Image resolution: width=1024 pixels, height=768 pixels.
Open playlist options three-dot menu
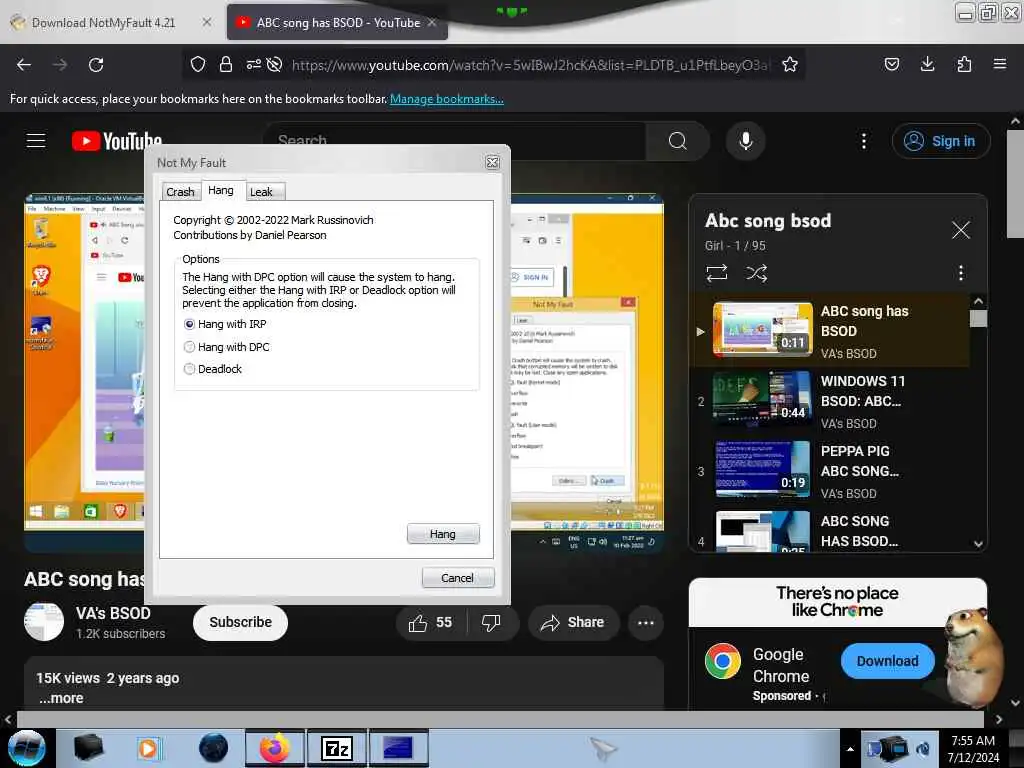(x=961, y=272)
